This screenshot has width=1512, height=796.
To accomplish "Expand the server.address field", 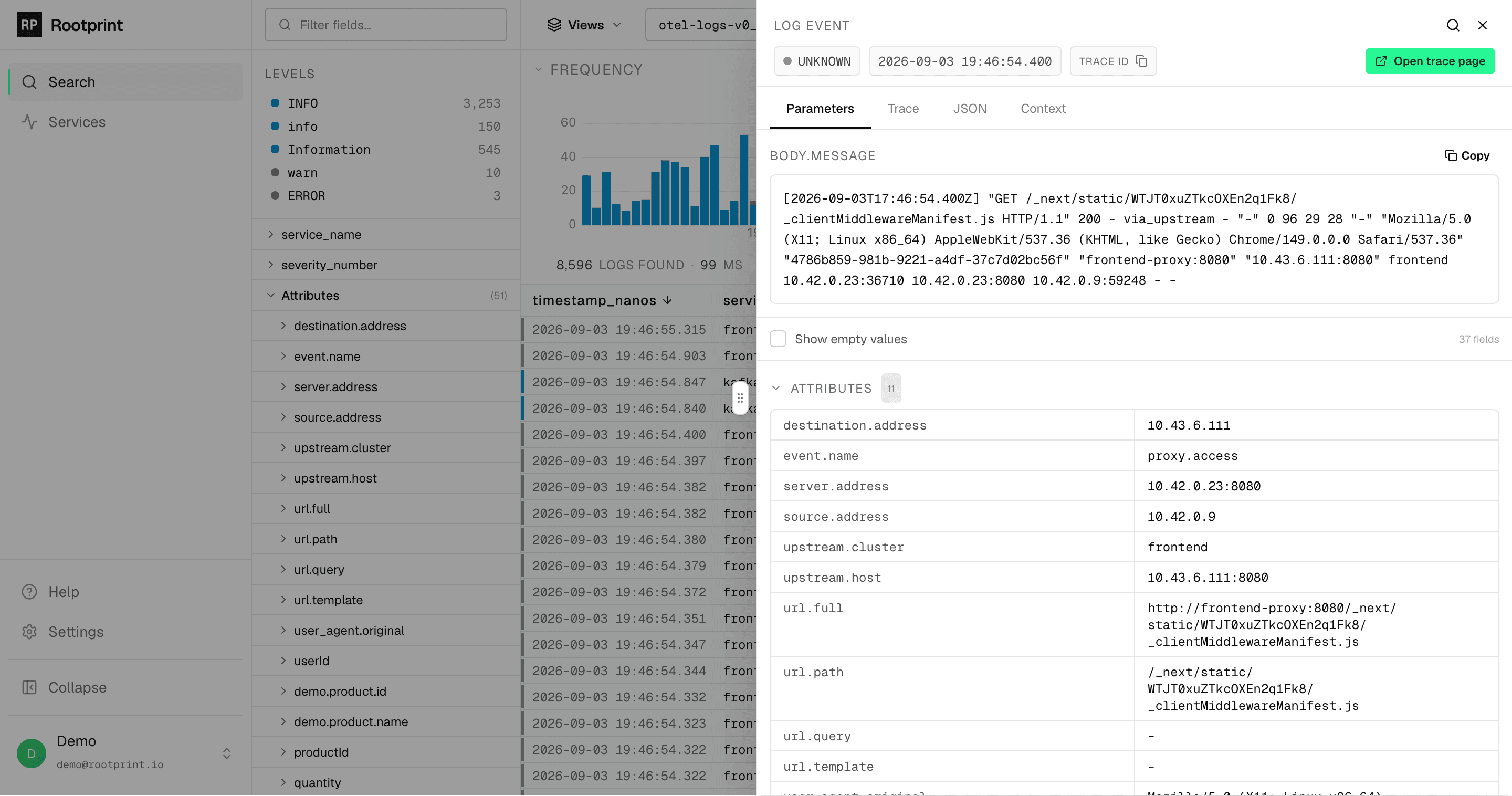I will tap(386, 387).
